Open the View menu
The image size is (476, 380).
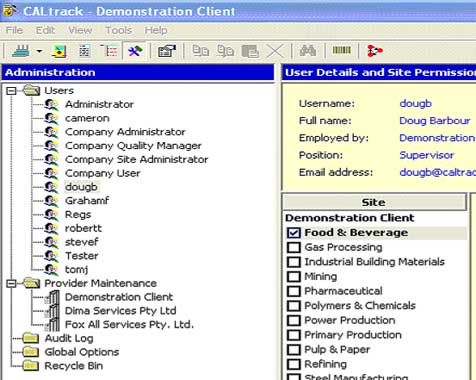(80, 30)
